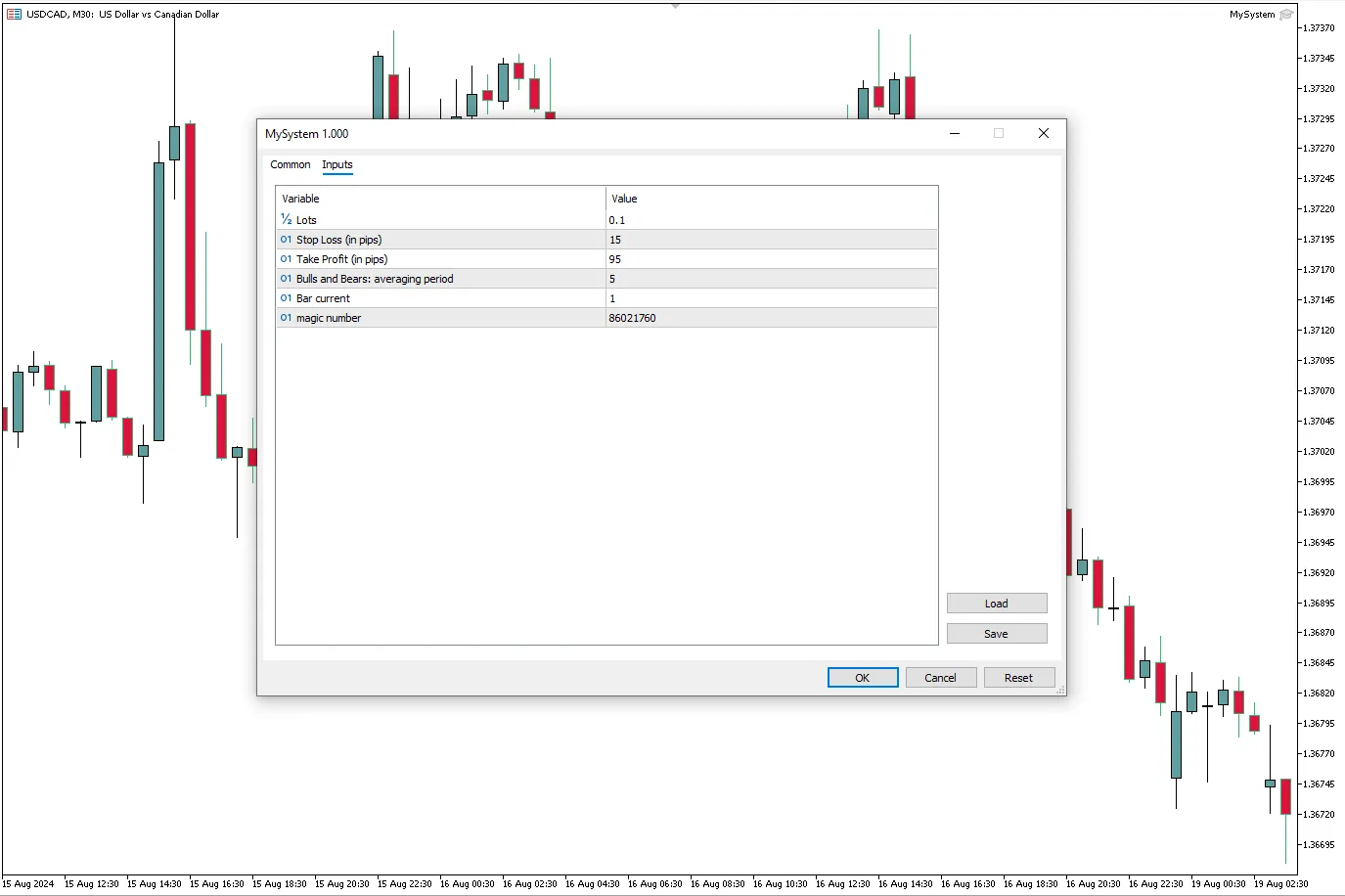Click the icon next to Bulls and Bears
The image size is (1345, 896).
click(286, 279)
